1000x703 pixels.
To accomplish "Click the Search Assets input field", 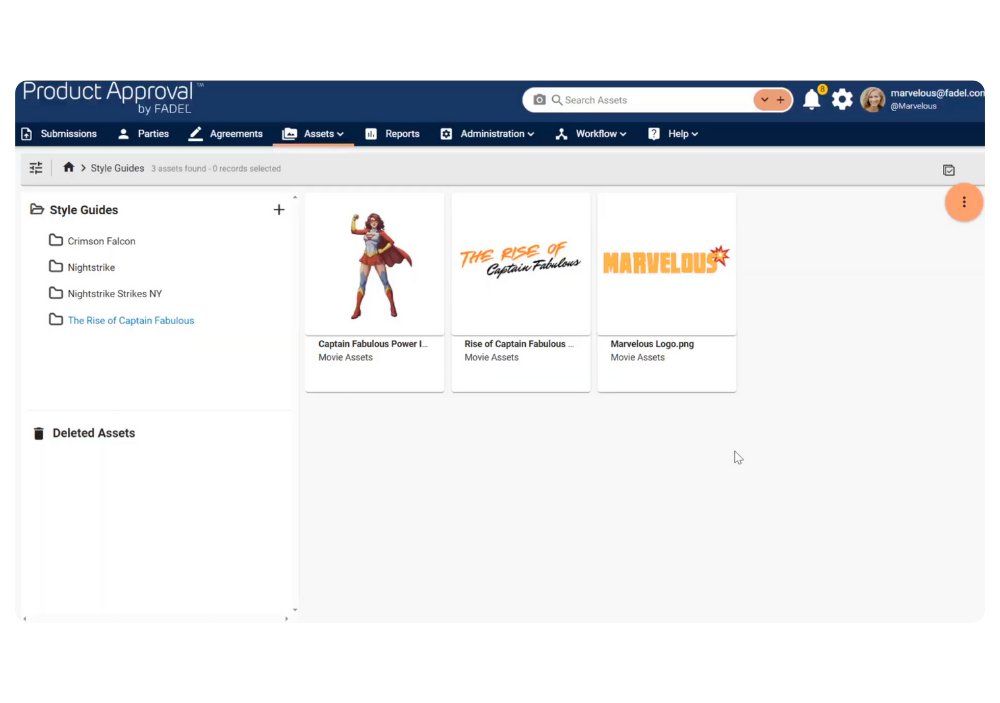I will (650, 100).
